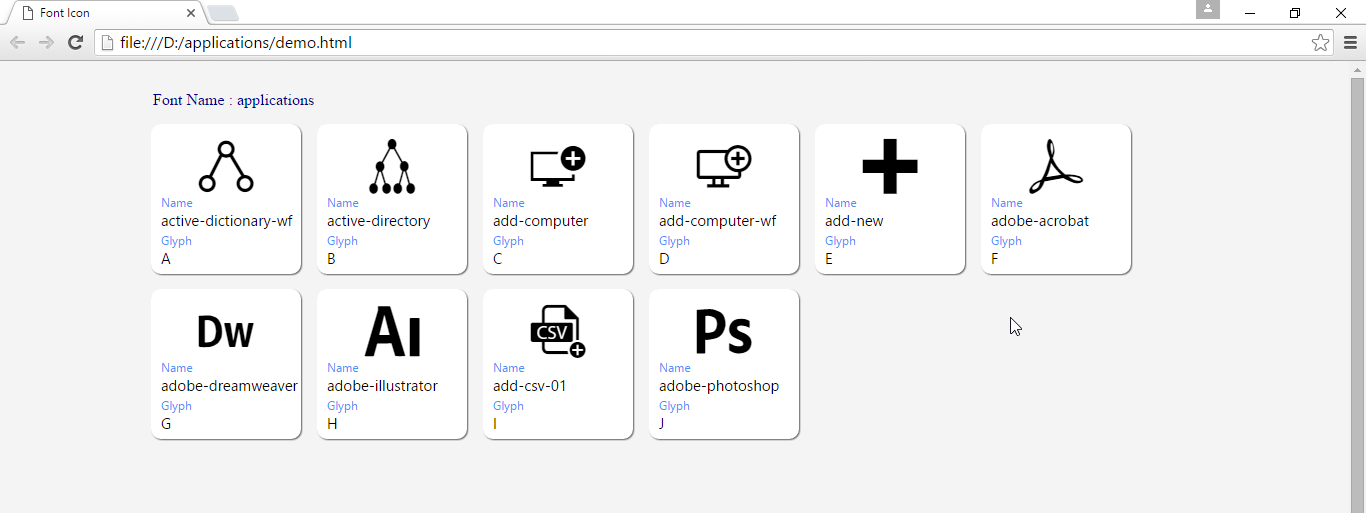Click the Glyph label on adobe-photoshop card
The height and width of the screenshot is (513, 1366).
pyautogui.click(x=674, y=406)
